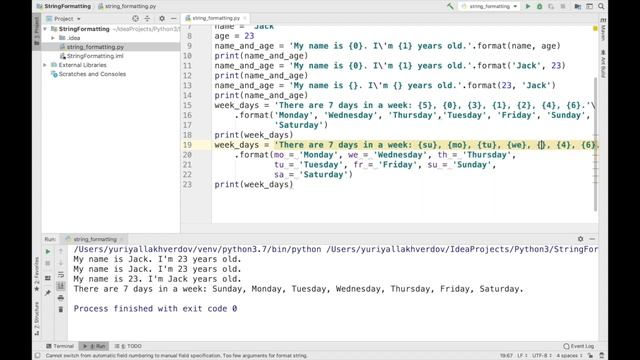Toggle the Structure side tool window
The width and height of the screenshot is (640, 360).
tap(36, 319)
